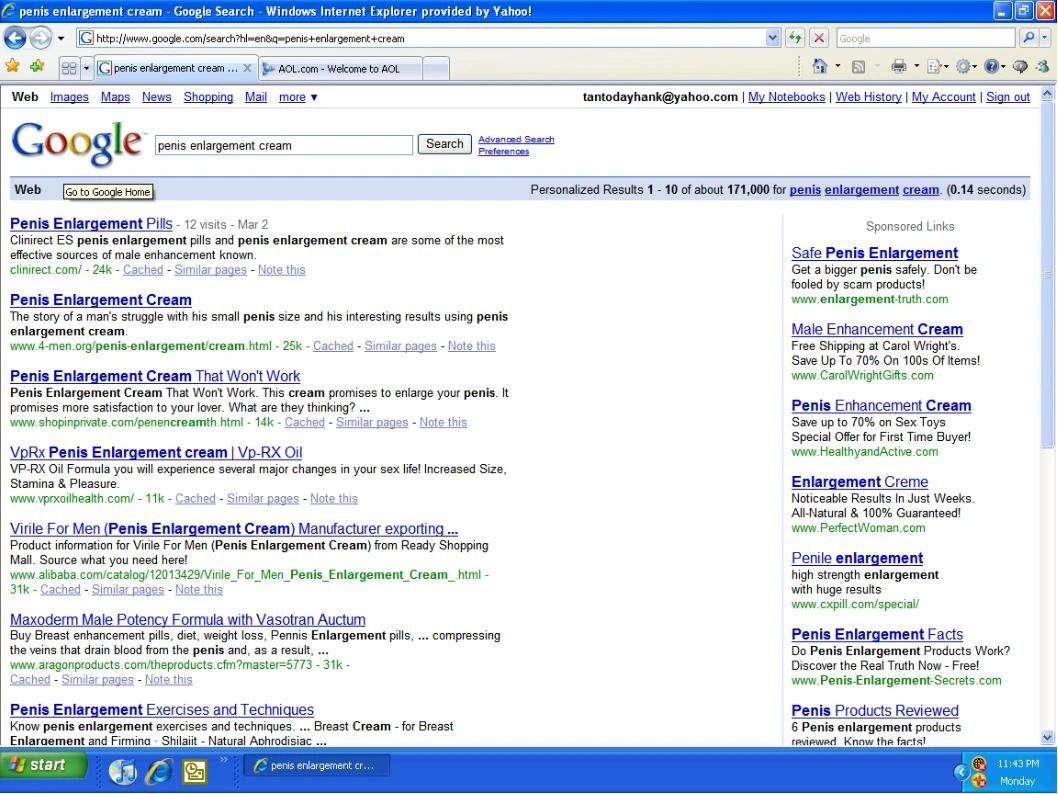Open the Tools gear menu
The height and width of the screenshot is (794, 1058).
[966, 66]
